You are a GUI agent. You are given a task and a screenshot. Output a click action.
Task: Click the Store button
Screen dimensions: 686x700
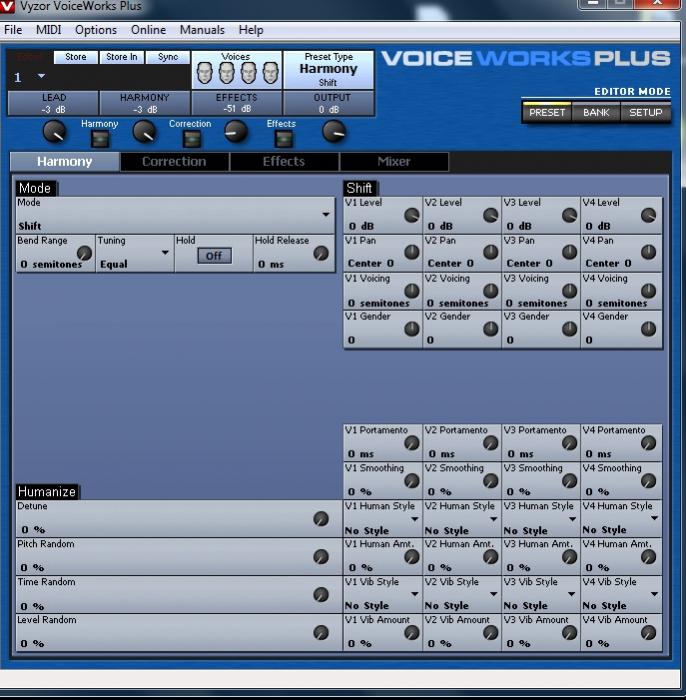pyautogui.click(x=75, y=57)
